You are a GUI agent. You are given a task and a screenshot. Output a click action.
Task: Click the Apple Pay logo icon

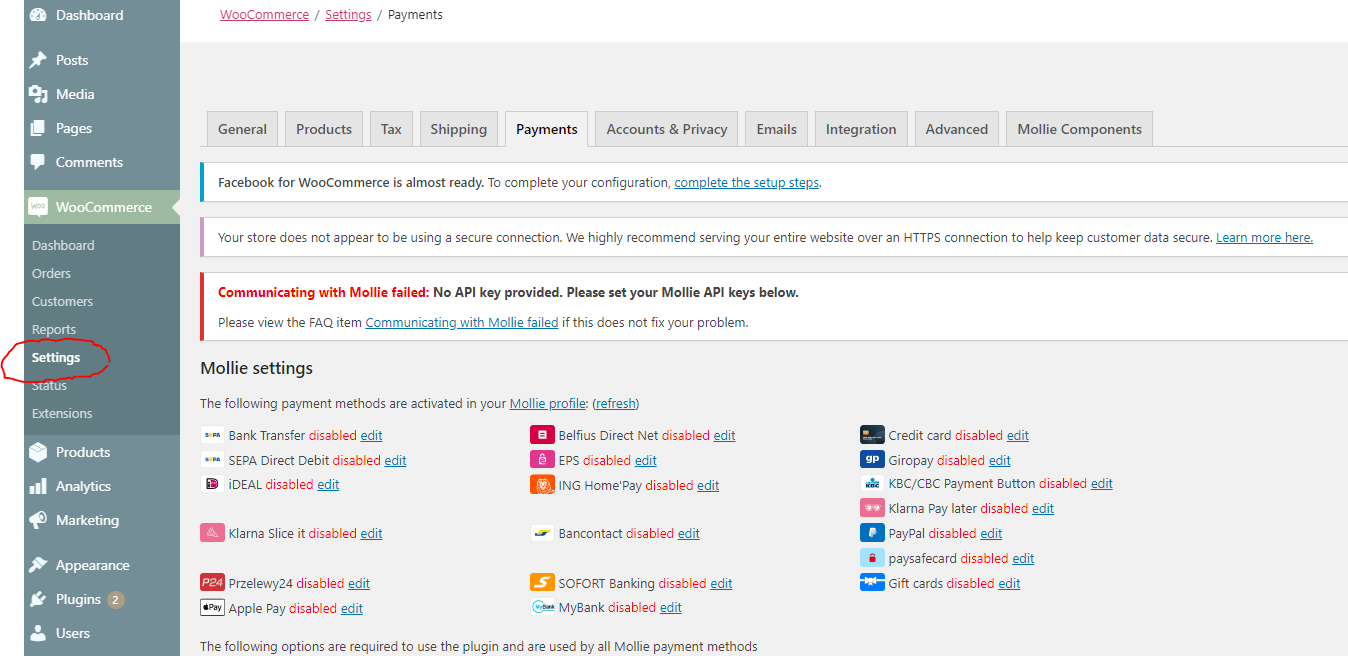point(212,608)
